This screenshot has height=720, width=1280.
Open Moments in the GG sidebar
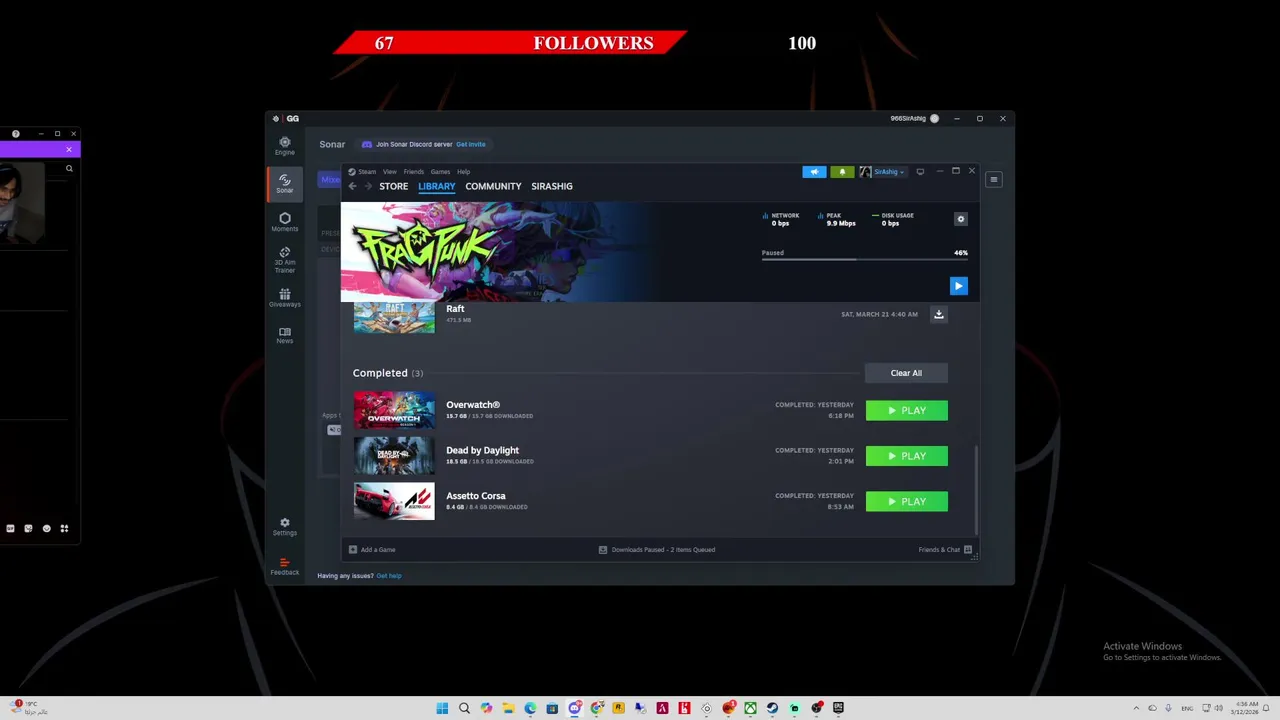click(285, 222)
